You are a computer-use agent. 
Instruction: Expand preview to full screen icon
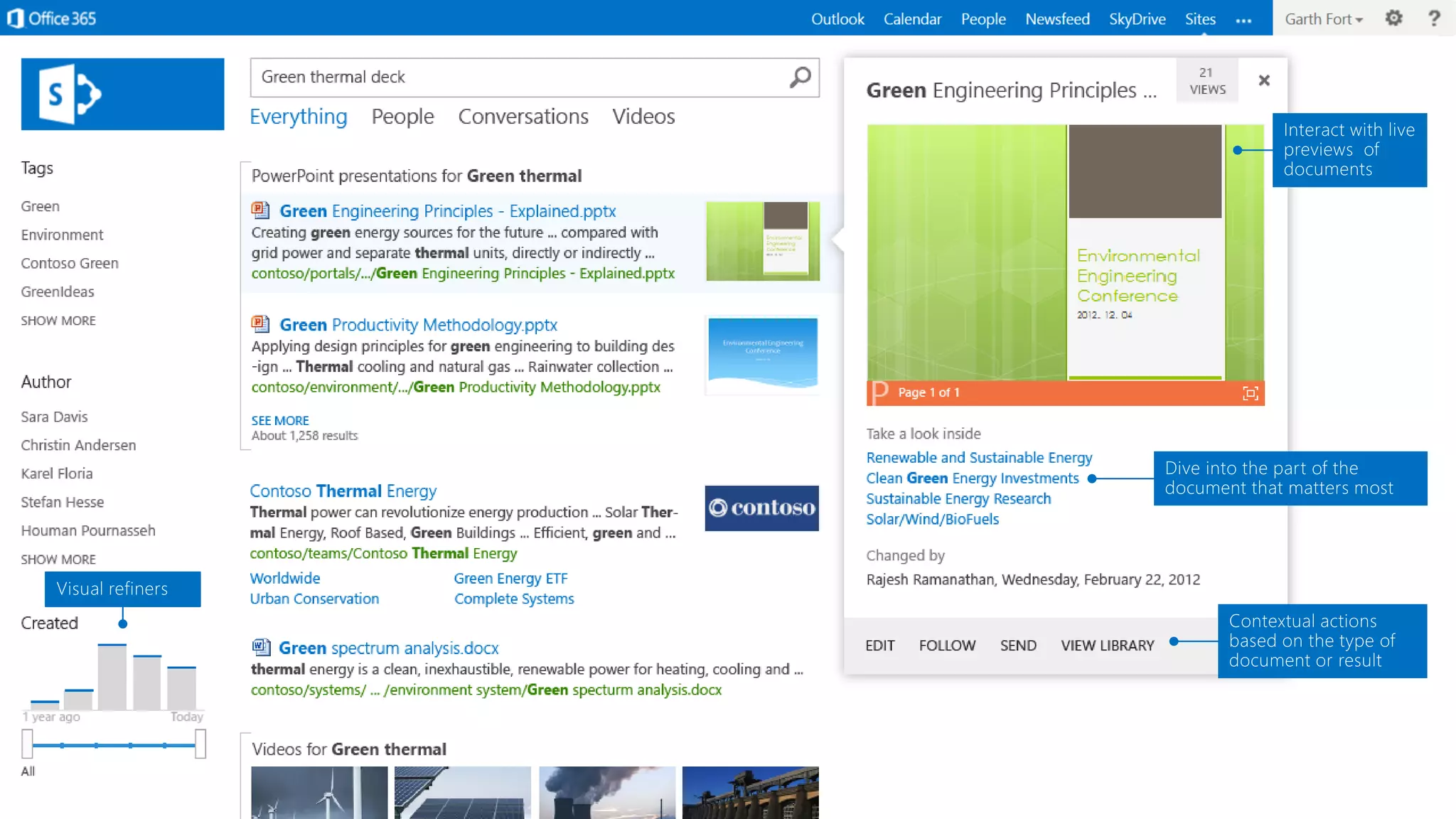pos(1250,393)
